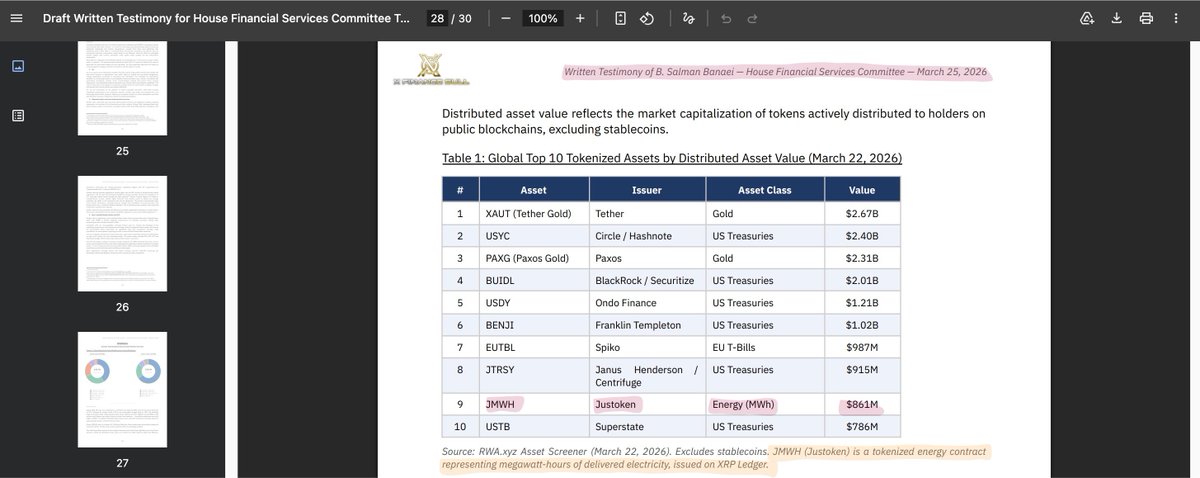The height and width of the screenshot is (478, 1200).
Task: Select the draw annotation tool
Action: point(688,19)
